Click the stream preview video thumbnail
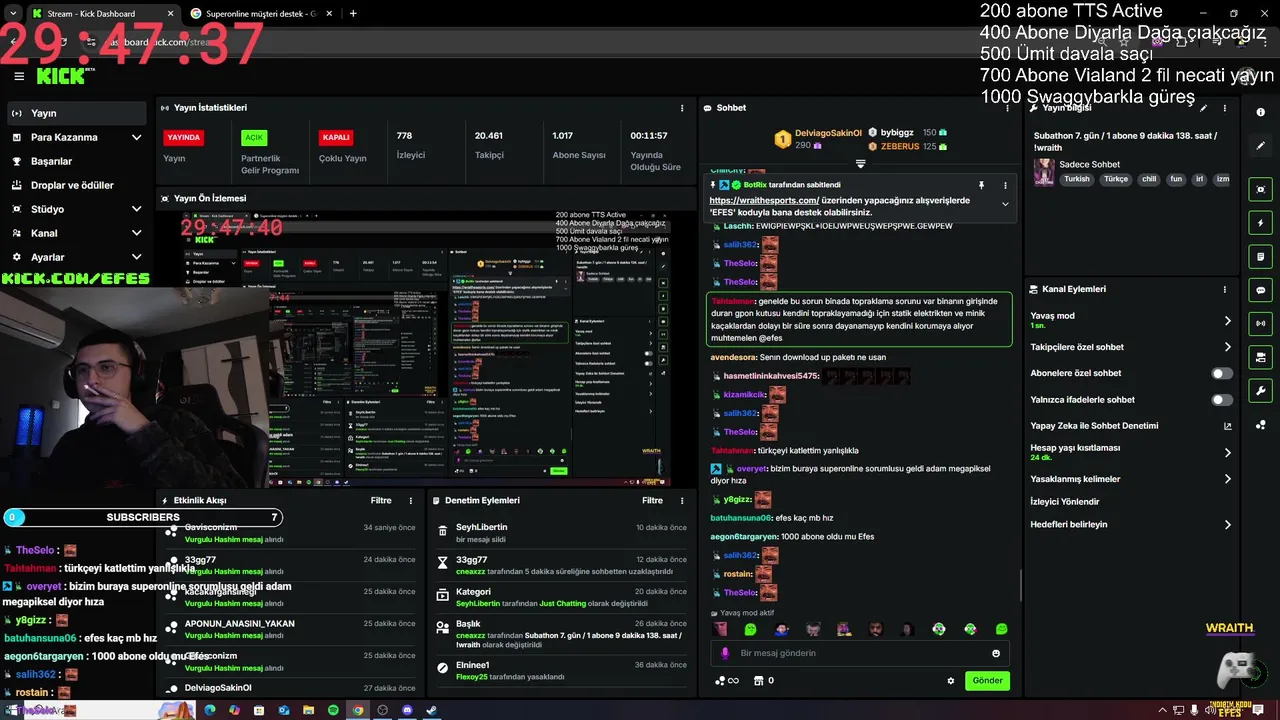 click(x=425, y=348)
